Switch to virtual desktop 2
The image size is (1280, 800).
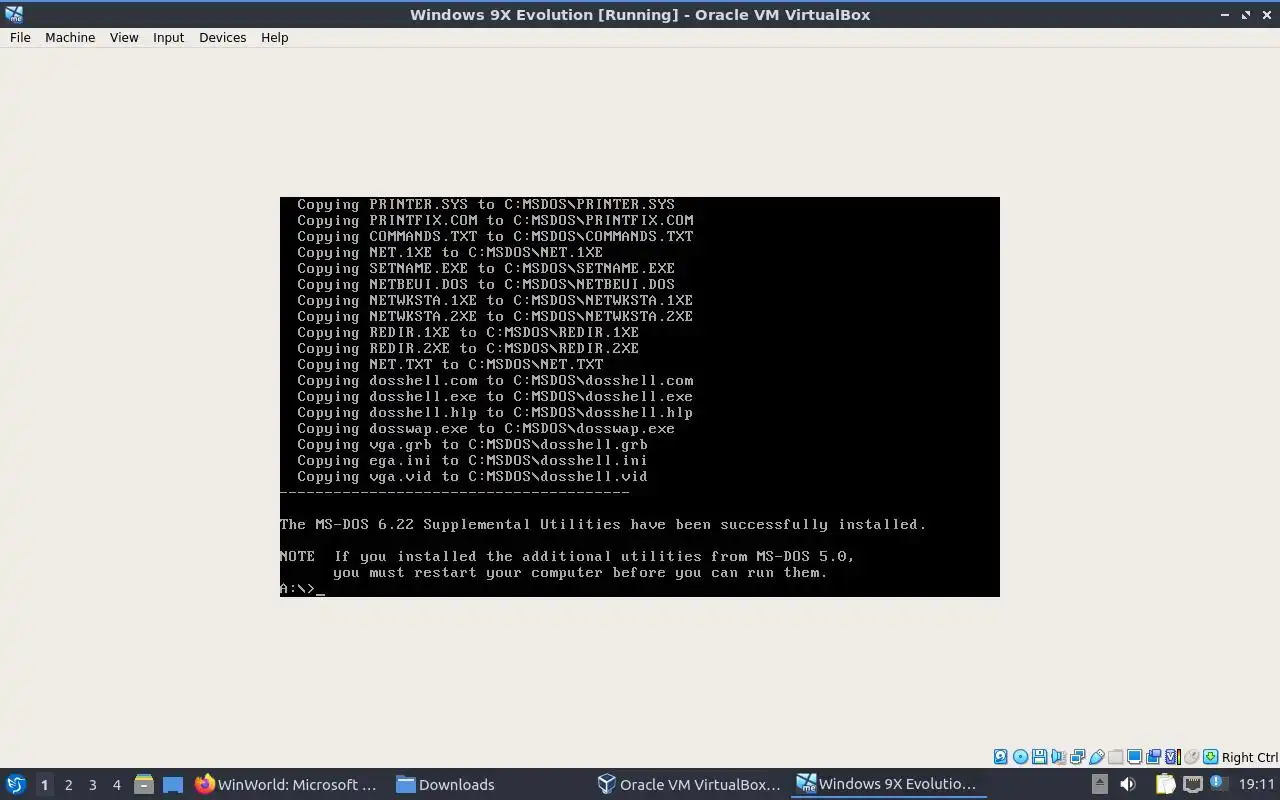pyautogui.click(x=68, y=785)
